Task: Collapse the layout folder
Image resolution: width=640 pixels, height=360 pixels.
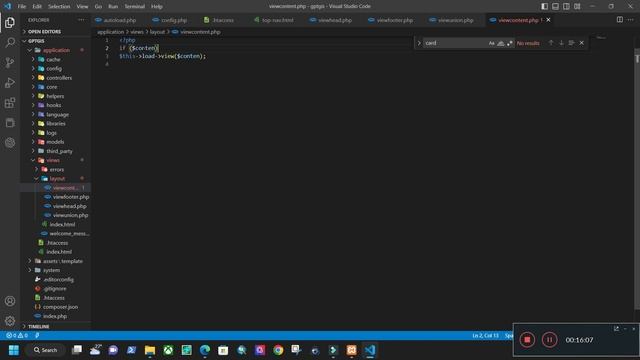Action: click(56, 178)
